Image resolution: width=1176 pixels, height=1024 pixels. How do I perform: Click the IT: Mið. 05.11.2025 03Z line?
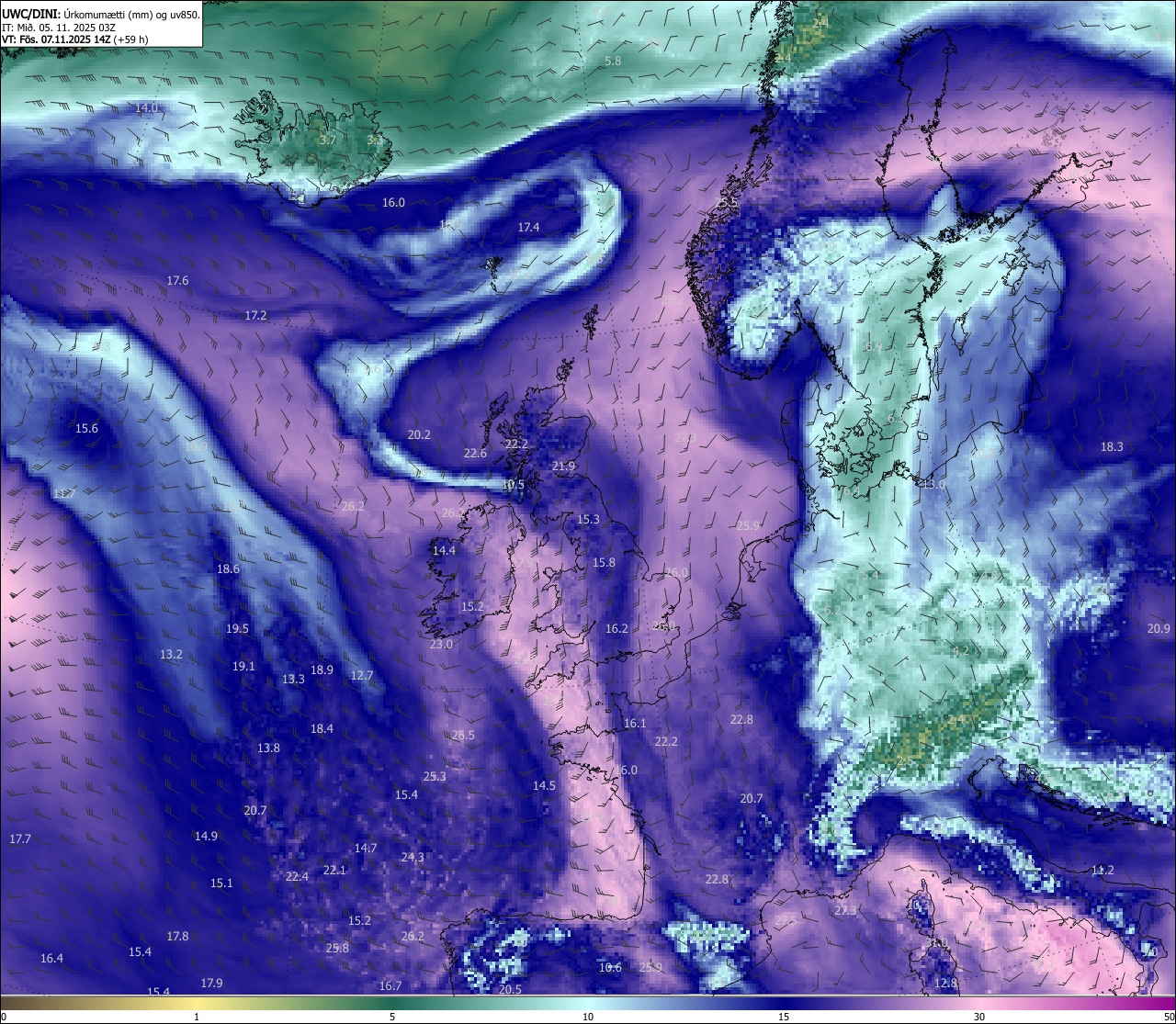click(58, 28)
